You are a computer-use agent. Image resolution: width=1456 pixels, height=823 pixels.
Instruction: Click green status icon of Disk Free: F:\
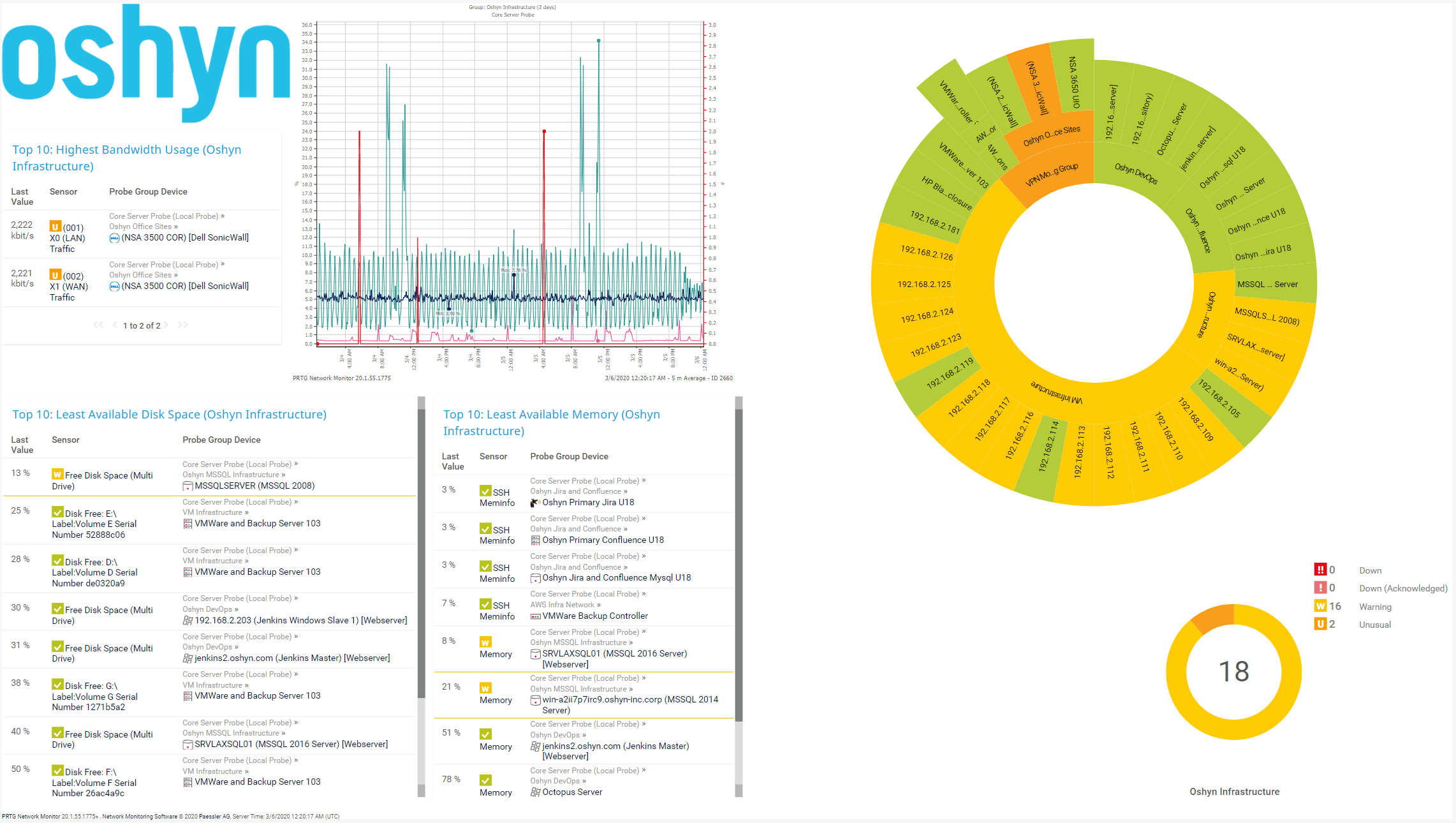pyautogui.click(x=57, y=771)
